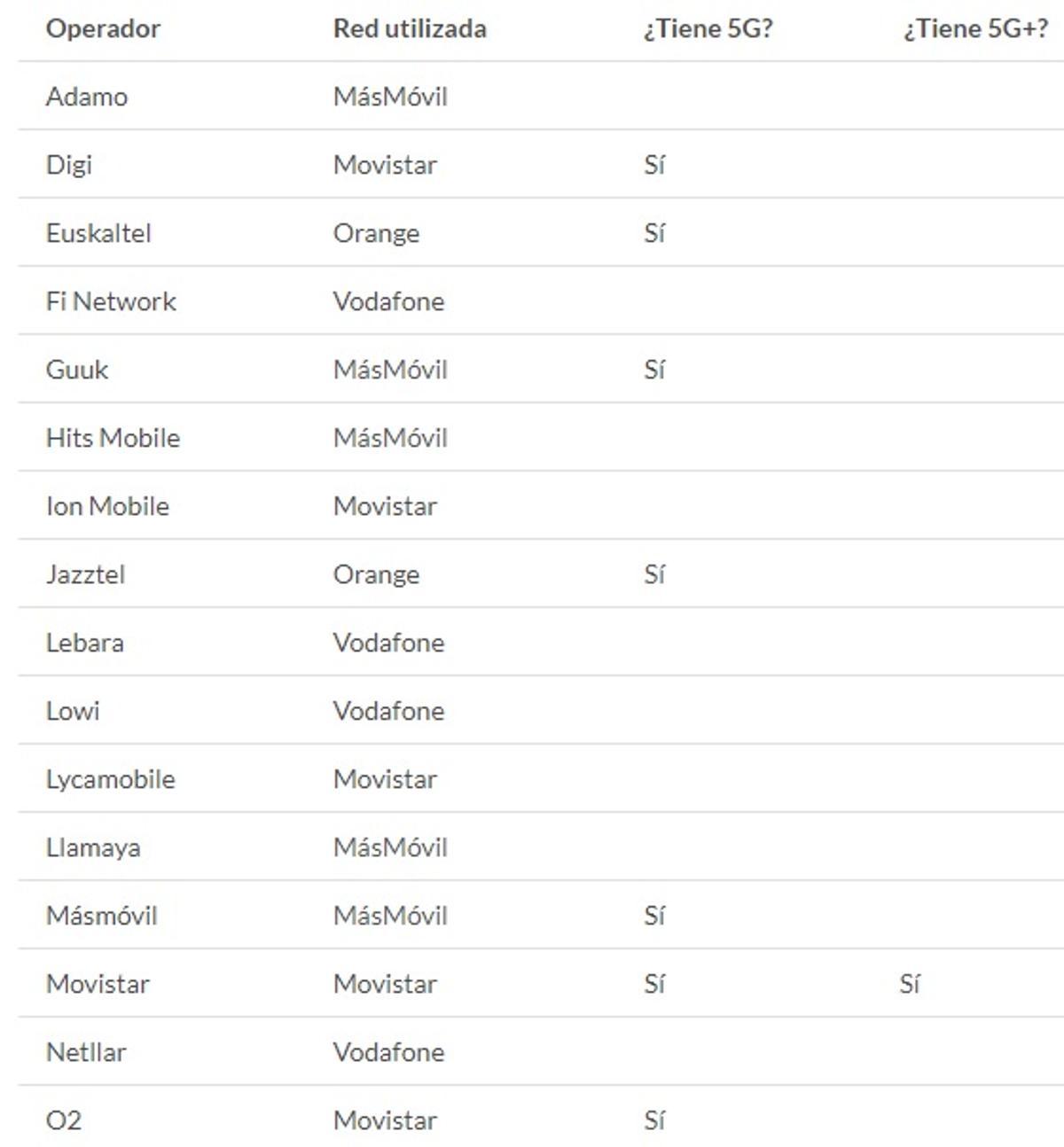
Task: Click the Red utilizada column header
Action: [410, 29]
